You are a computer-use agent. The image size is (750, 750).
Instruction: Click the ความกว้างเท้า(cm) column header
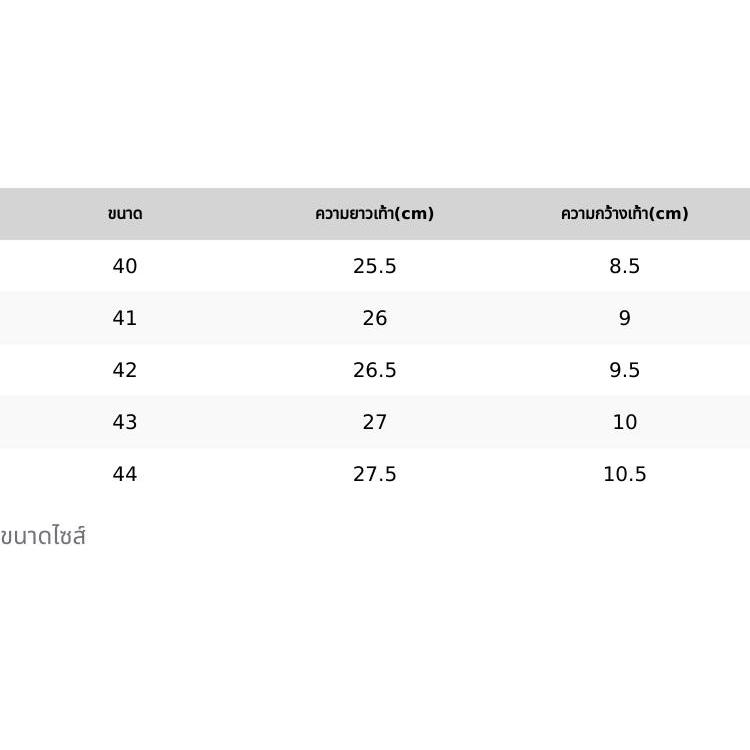click(x=625, y=214)
